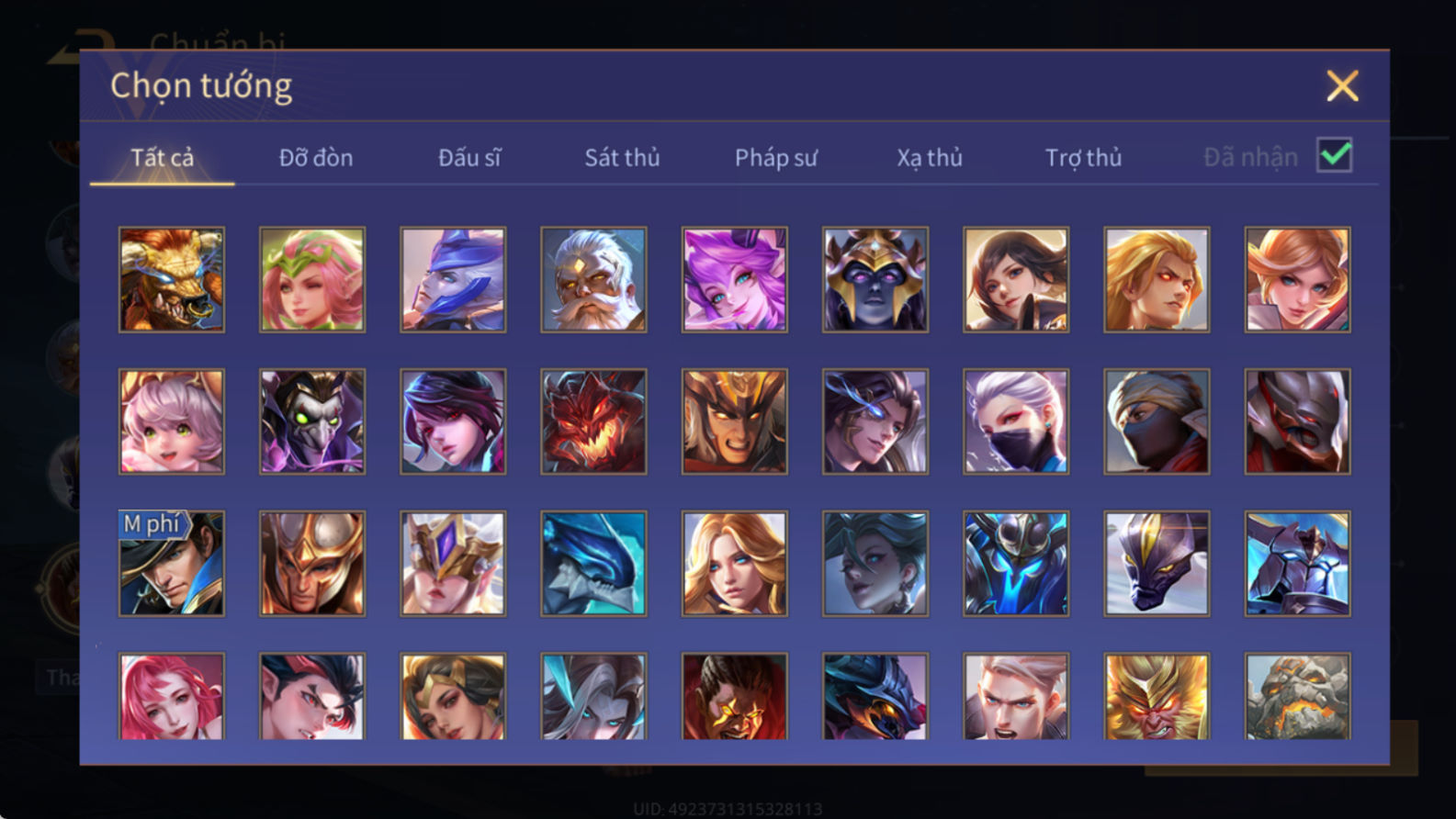Pick the golden monkey king hero
1456x819 pixels.
coord(1157,697)
